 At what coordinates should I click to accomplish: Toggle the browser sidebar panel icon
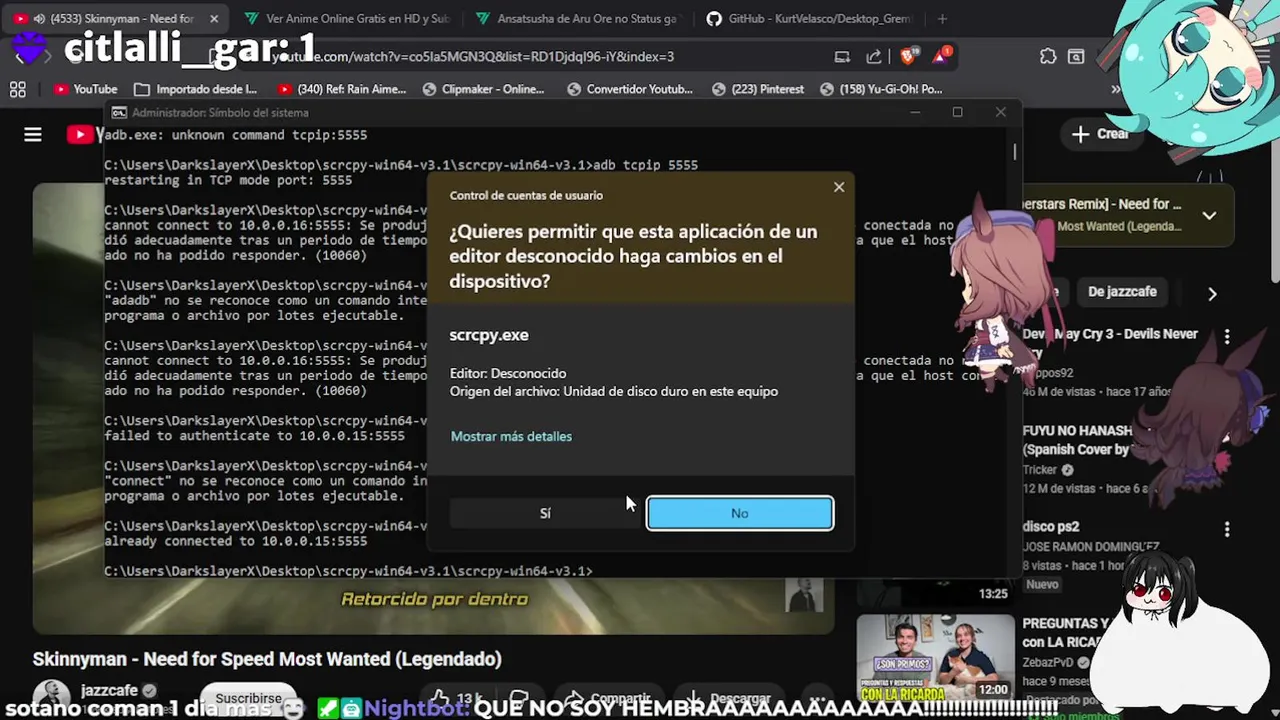pos(1076,57)
